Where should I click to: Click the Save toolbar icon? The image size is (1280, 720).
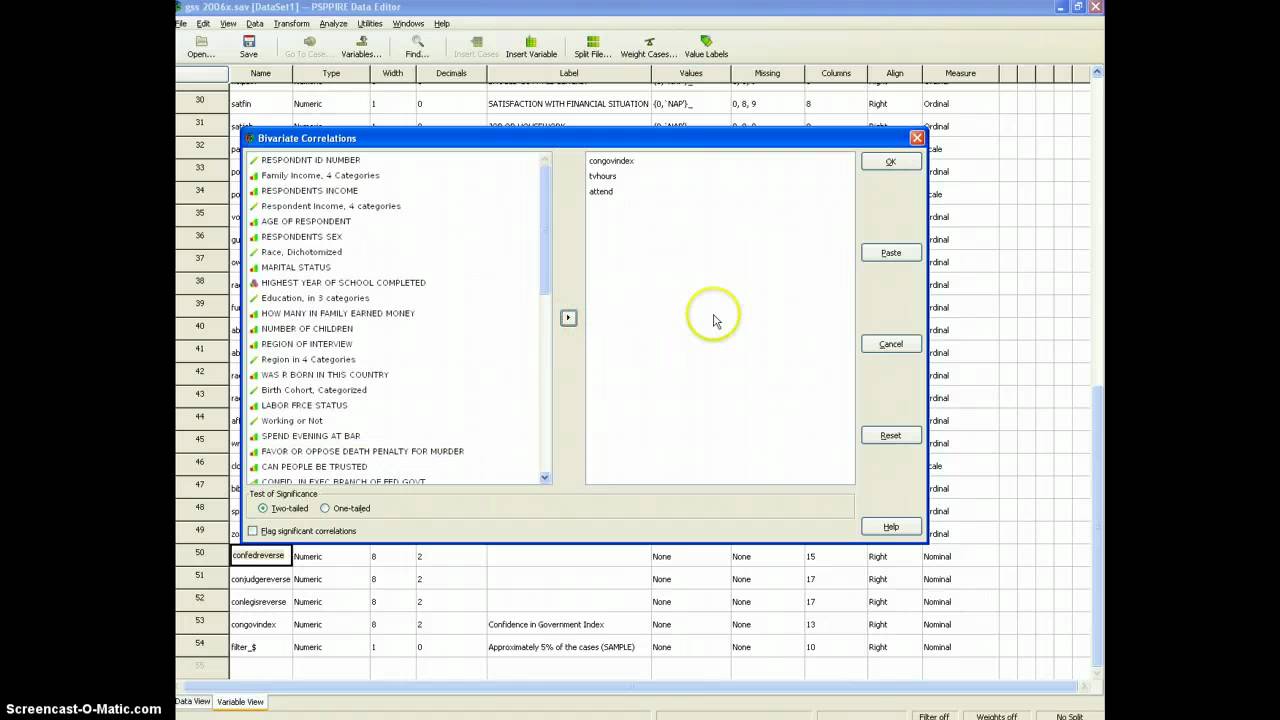pyautogui.click(x=249, y=47)
